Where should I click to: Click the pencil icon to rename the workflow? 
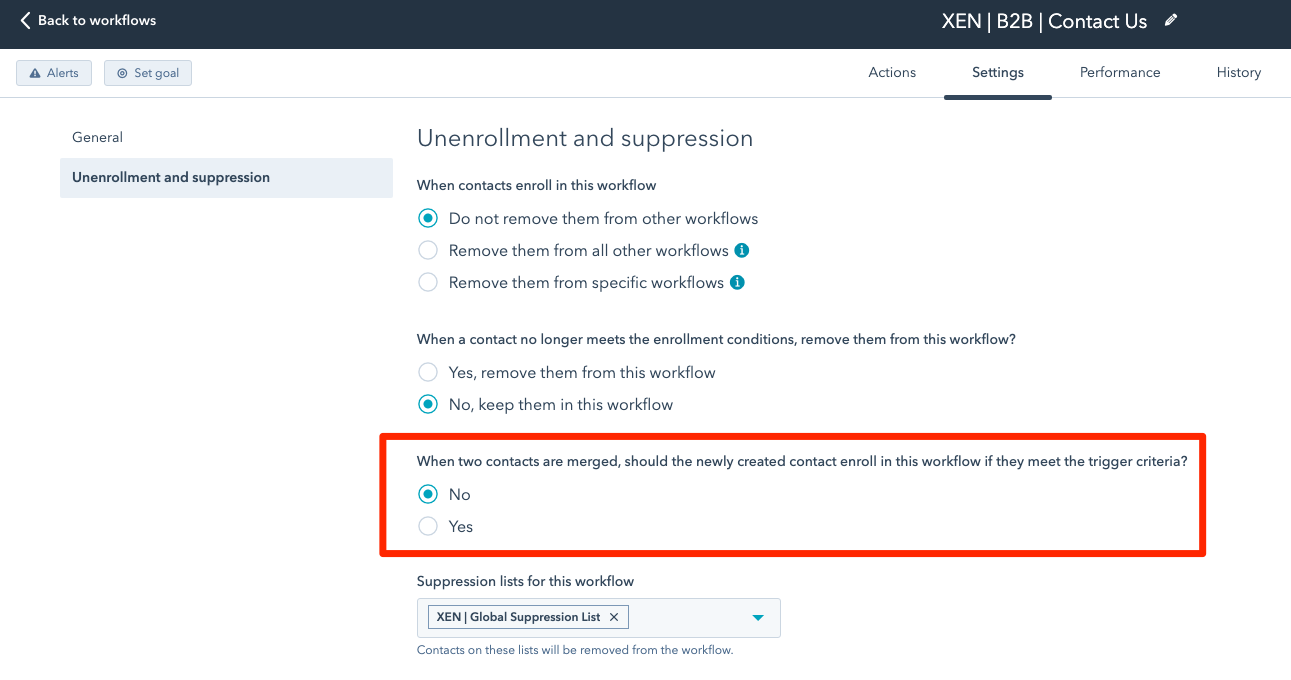click(x=1170, y=20)
